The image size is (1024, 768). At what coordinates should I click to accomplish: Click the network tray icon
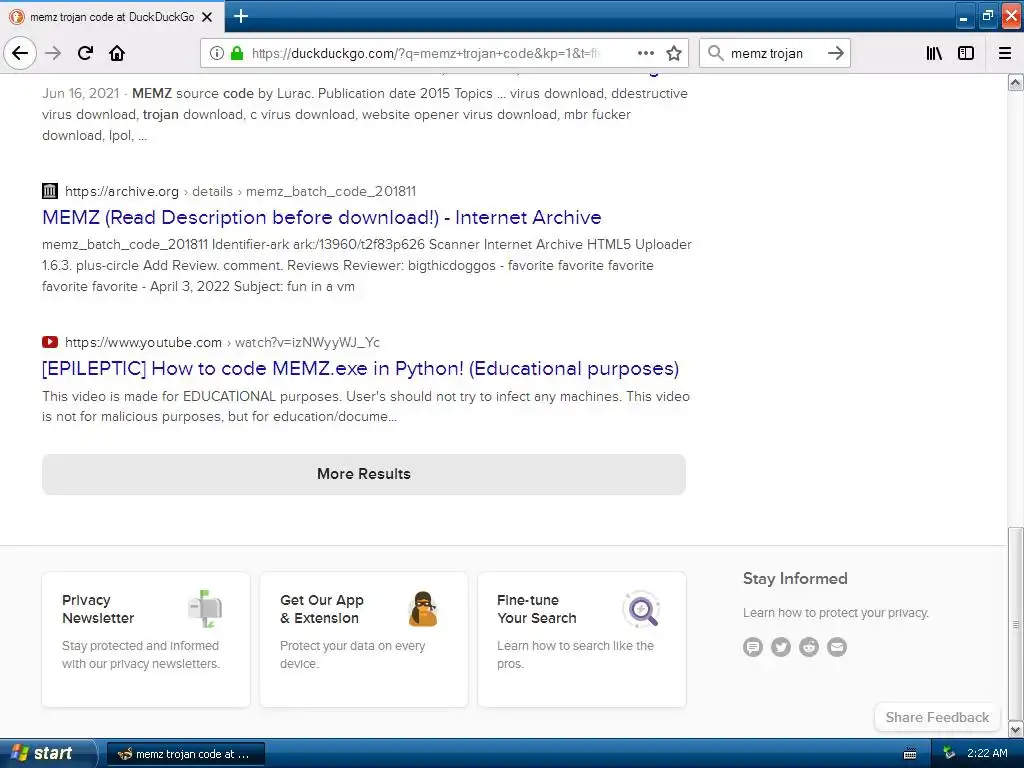click(949, 754)
